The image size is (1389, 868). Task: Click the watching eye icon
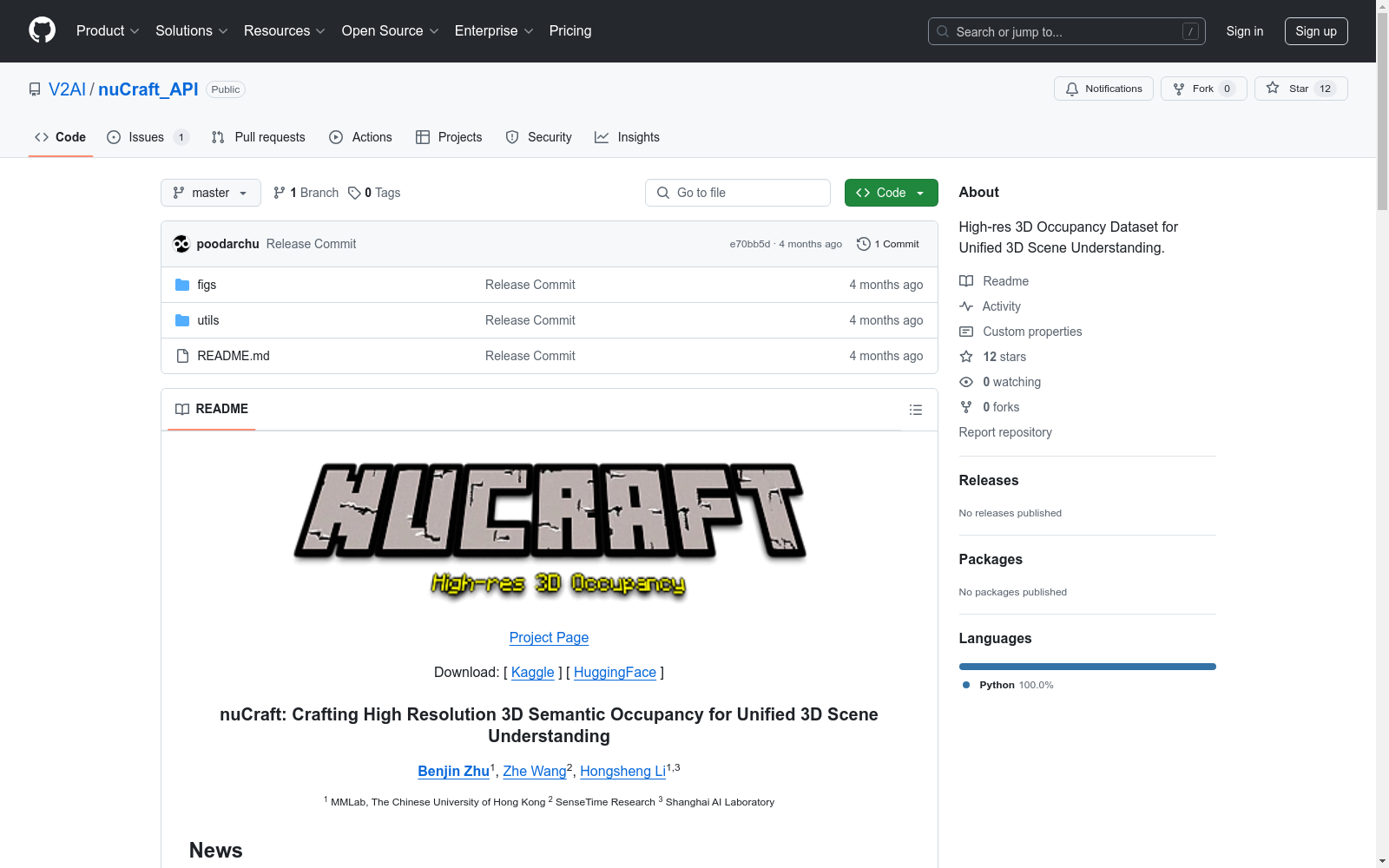(x=966, y=382)
